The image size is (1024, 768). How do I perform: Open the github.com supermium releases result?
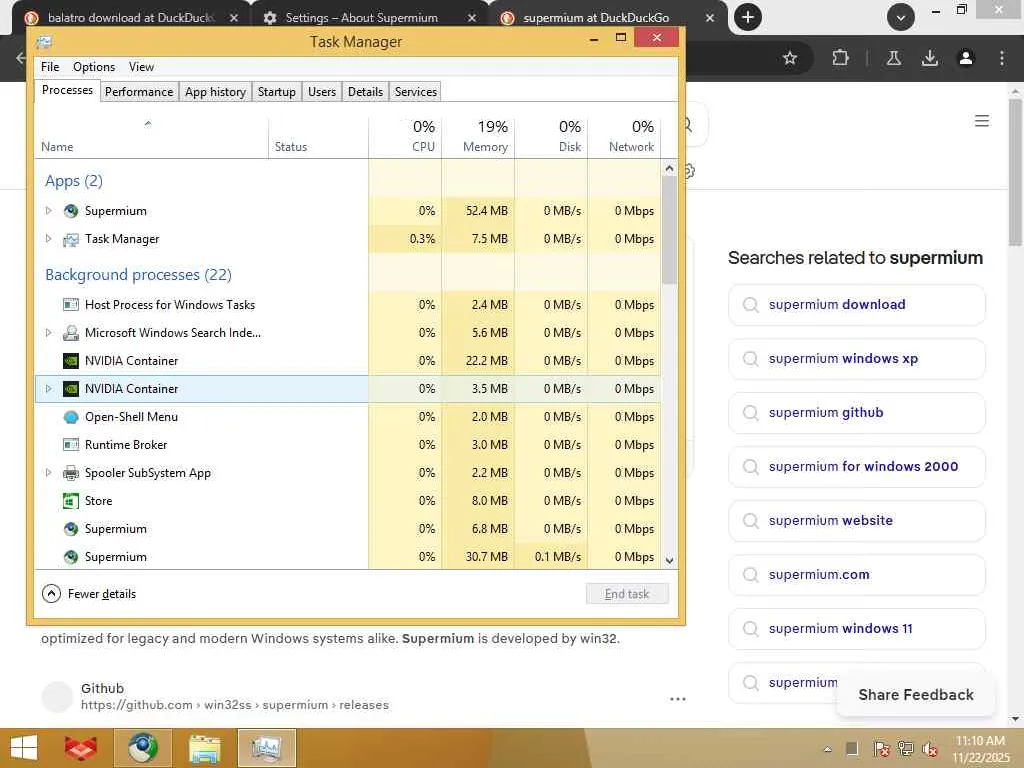point(234,705)
